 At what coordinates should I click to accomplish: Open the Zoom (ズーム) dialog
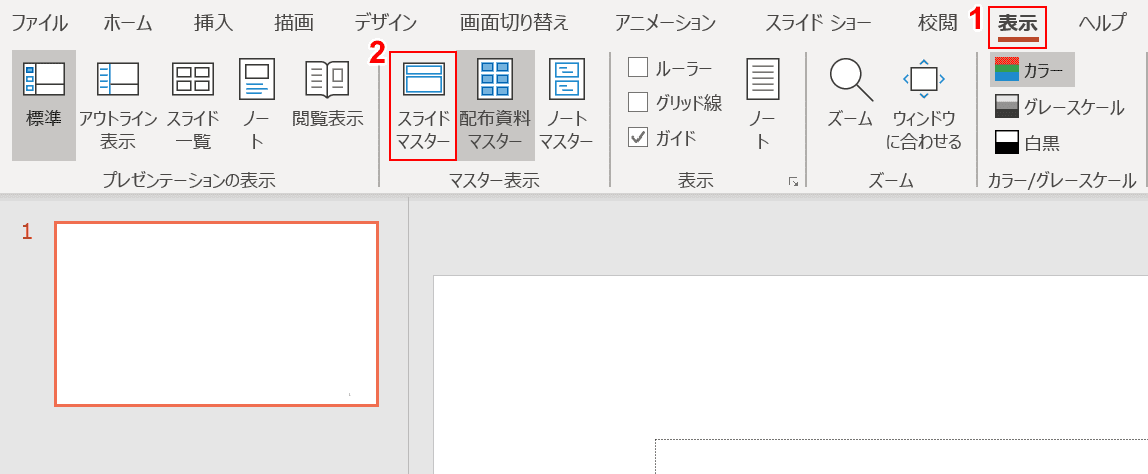coord(851,94)
